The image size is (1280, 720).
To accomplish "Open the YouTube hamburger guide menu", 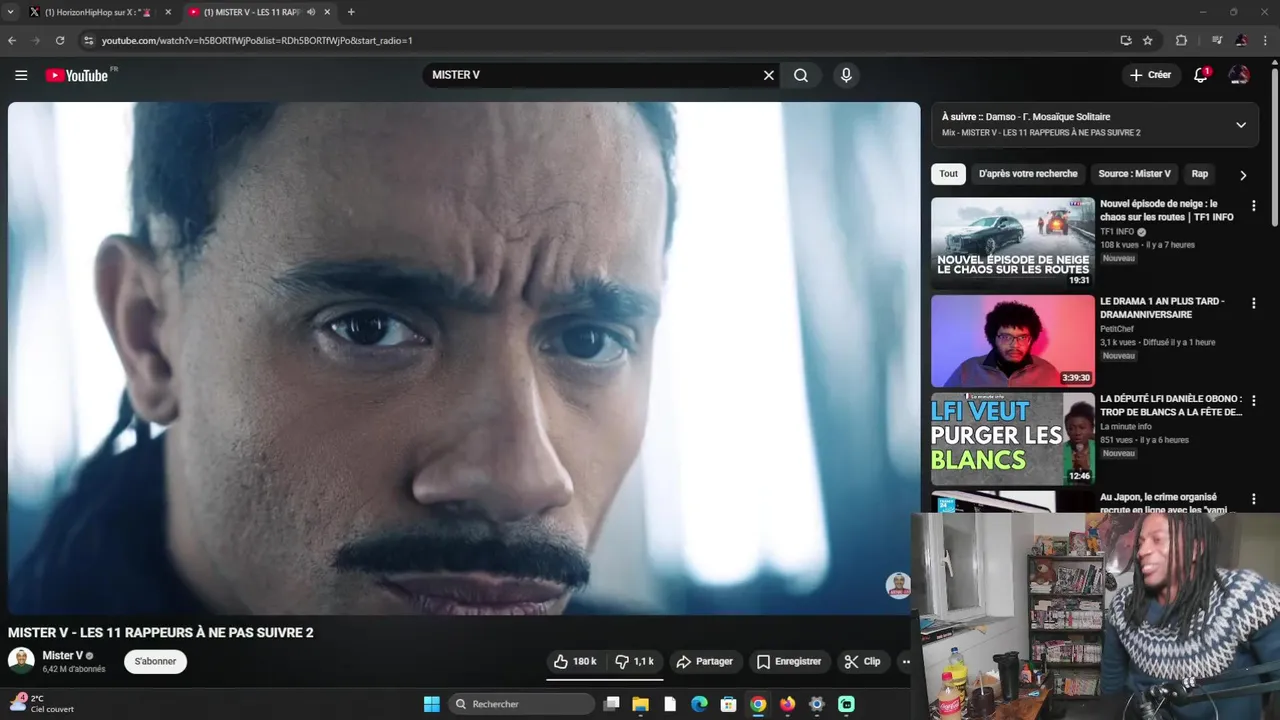I will (x=21, y=75).
